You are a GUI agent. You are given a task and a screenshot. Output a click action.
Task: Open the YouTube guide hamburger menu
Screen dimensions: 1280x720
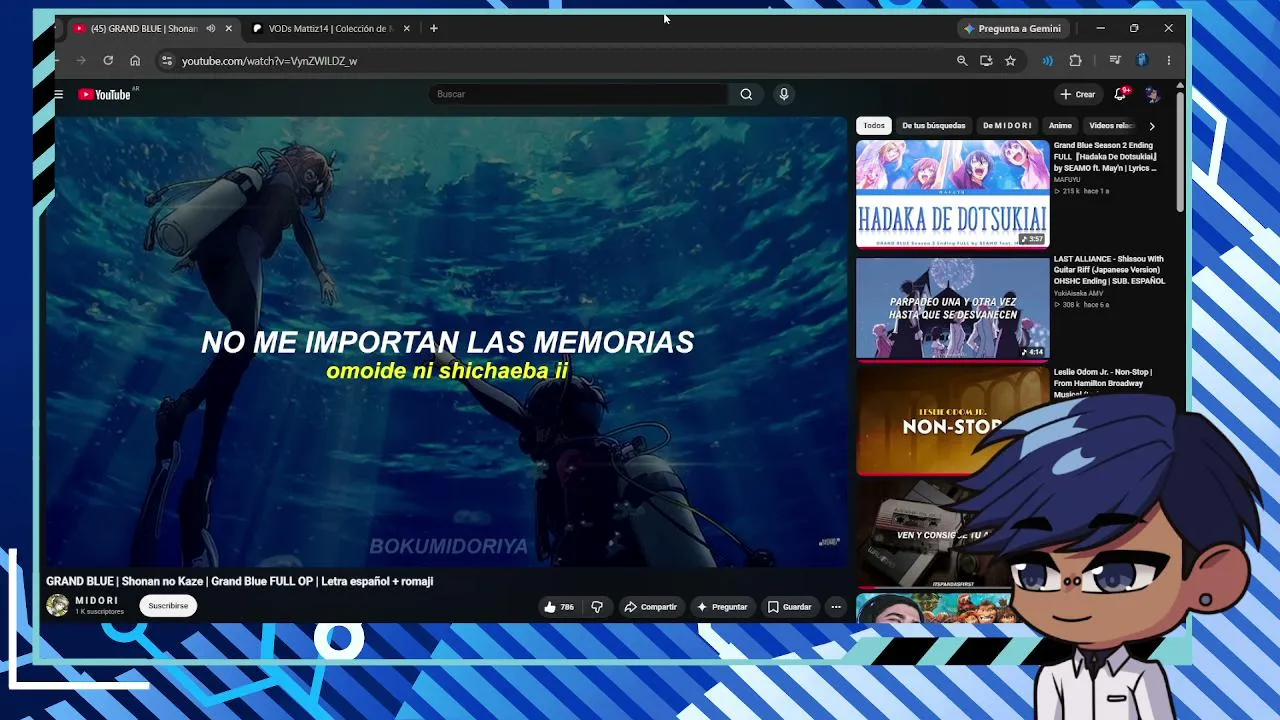pos(59,94)
